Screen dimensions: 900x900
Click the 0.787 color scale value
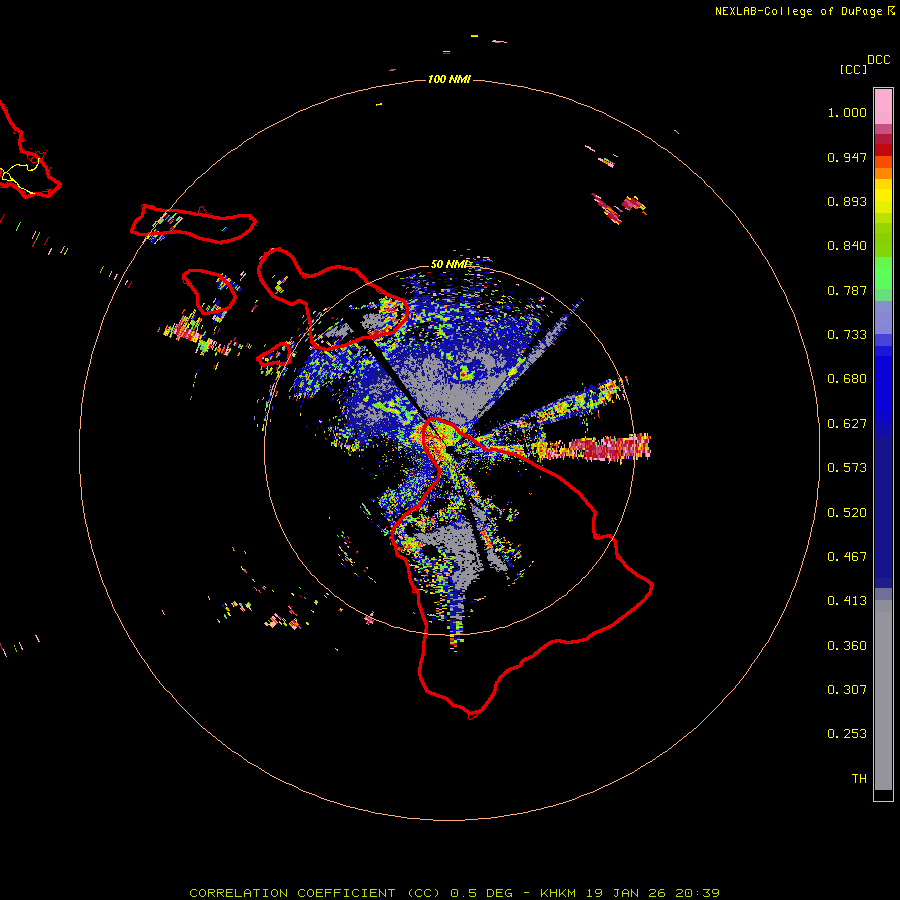coord(847,290)
